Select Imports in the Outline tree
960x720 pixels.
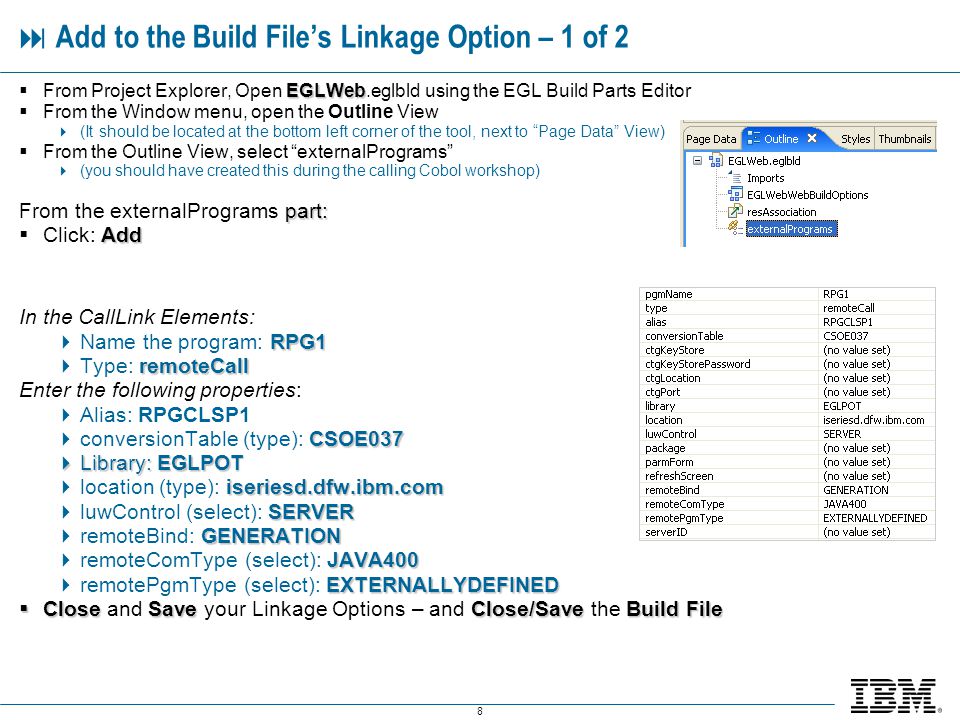[x=765, y=178]
